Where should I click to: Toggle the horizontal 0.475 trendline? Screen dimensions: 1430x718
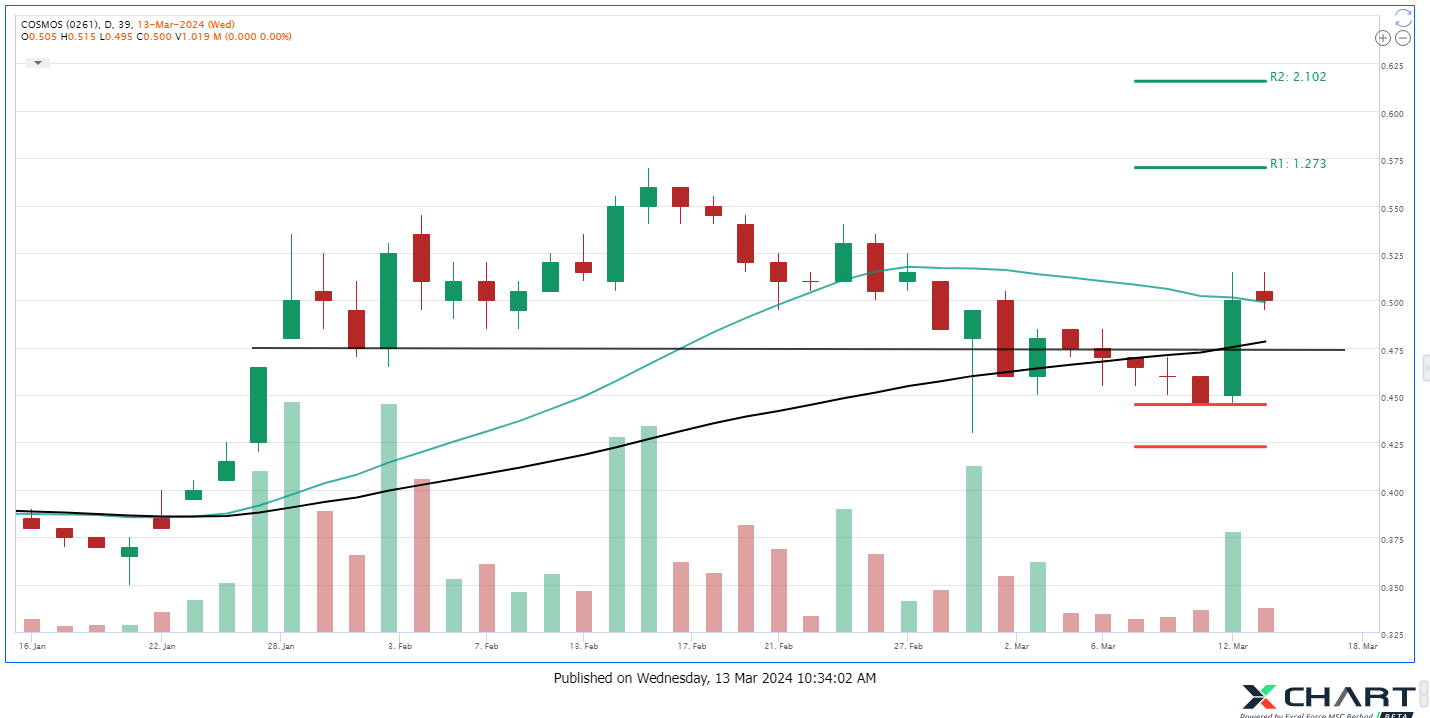600,348
